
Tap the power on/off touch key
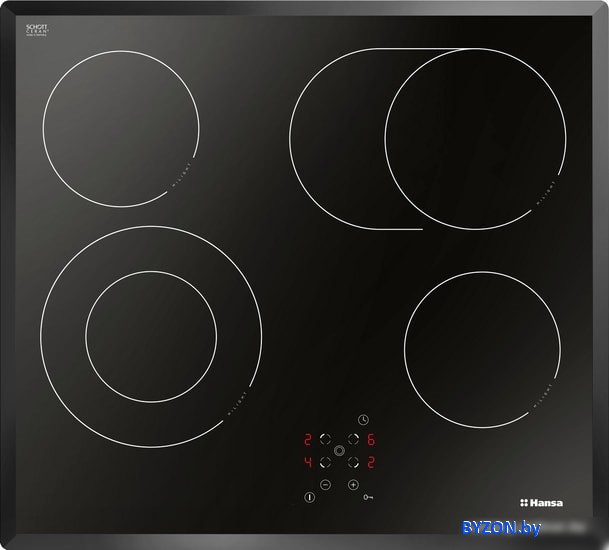[x=310, y=497]
